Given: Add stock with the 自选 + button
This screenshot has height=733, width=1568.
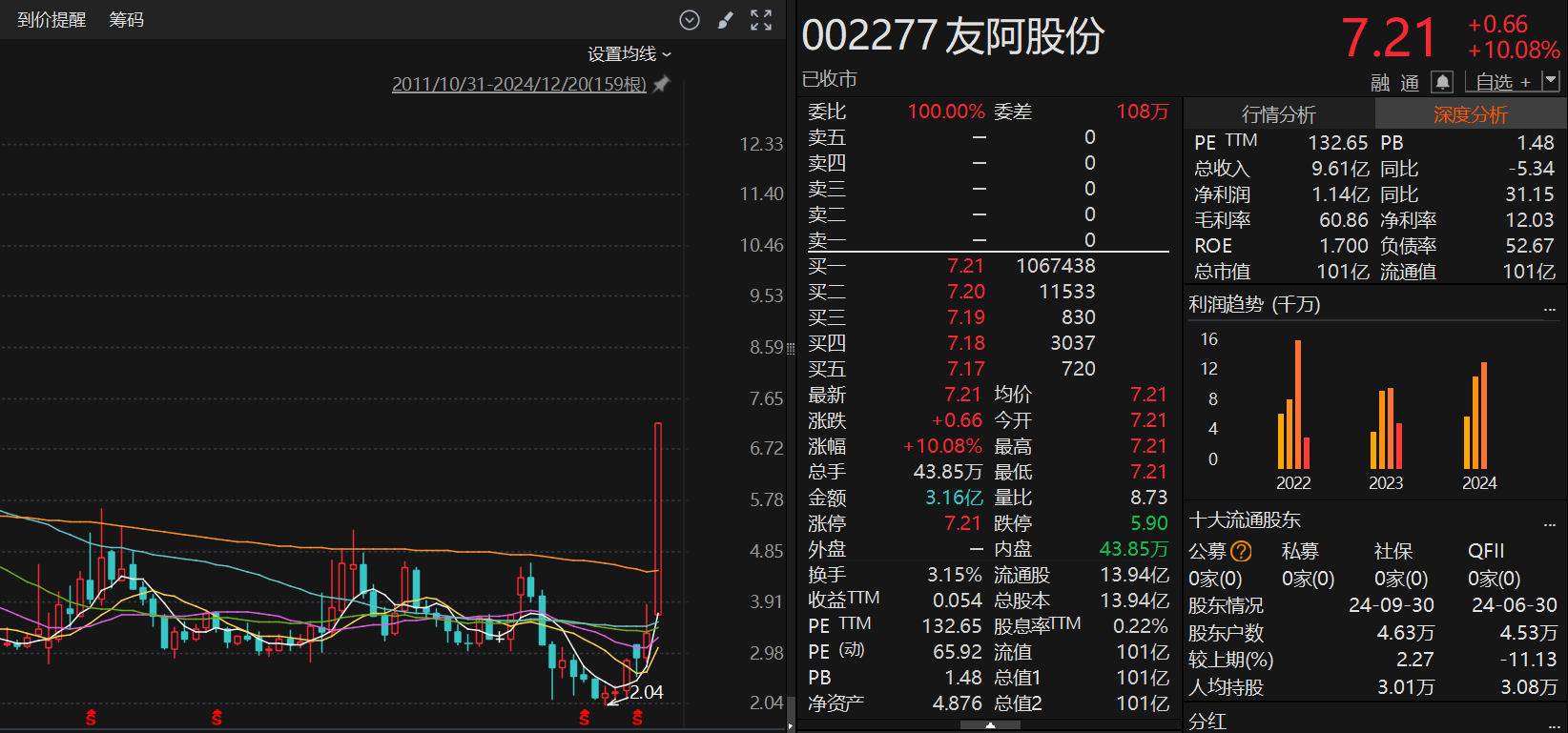Looking at the screenshot, I should coord(1503,83).
